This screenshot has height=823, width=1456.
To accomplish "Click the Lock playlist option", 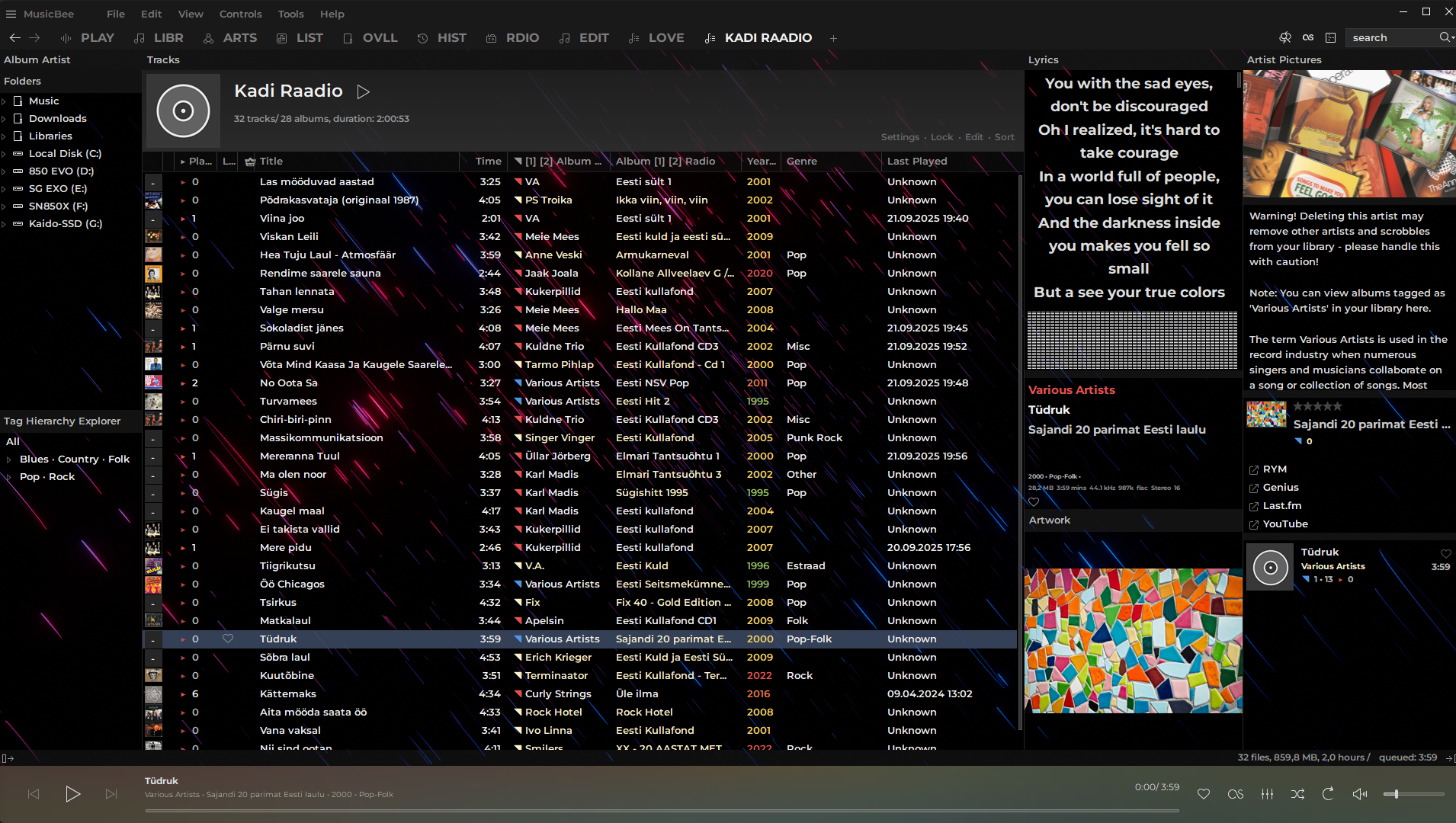I will (941, 137).
